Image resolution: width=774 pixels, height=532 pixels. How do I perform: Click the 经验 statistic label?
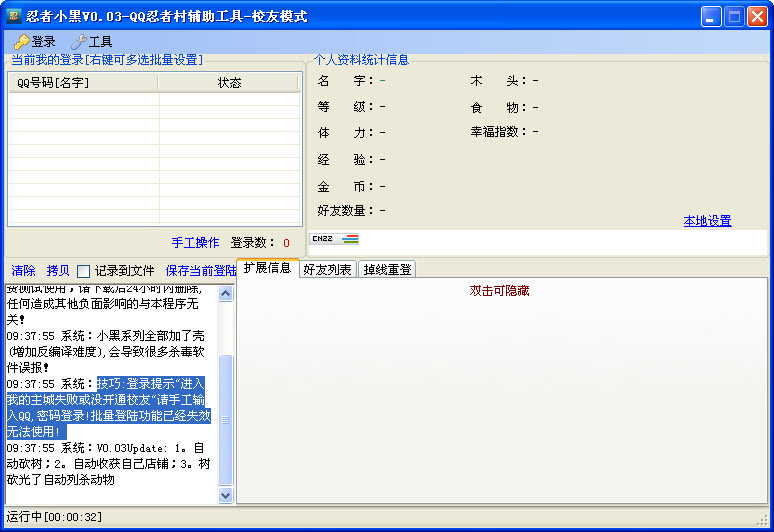345,160
